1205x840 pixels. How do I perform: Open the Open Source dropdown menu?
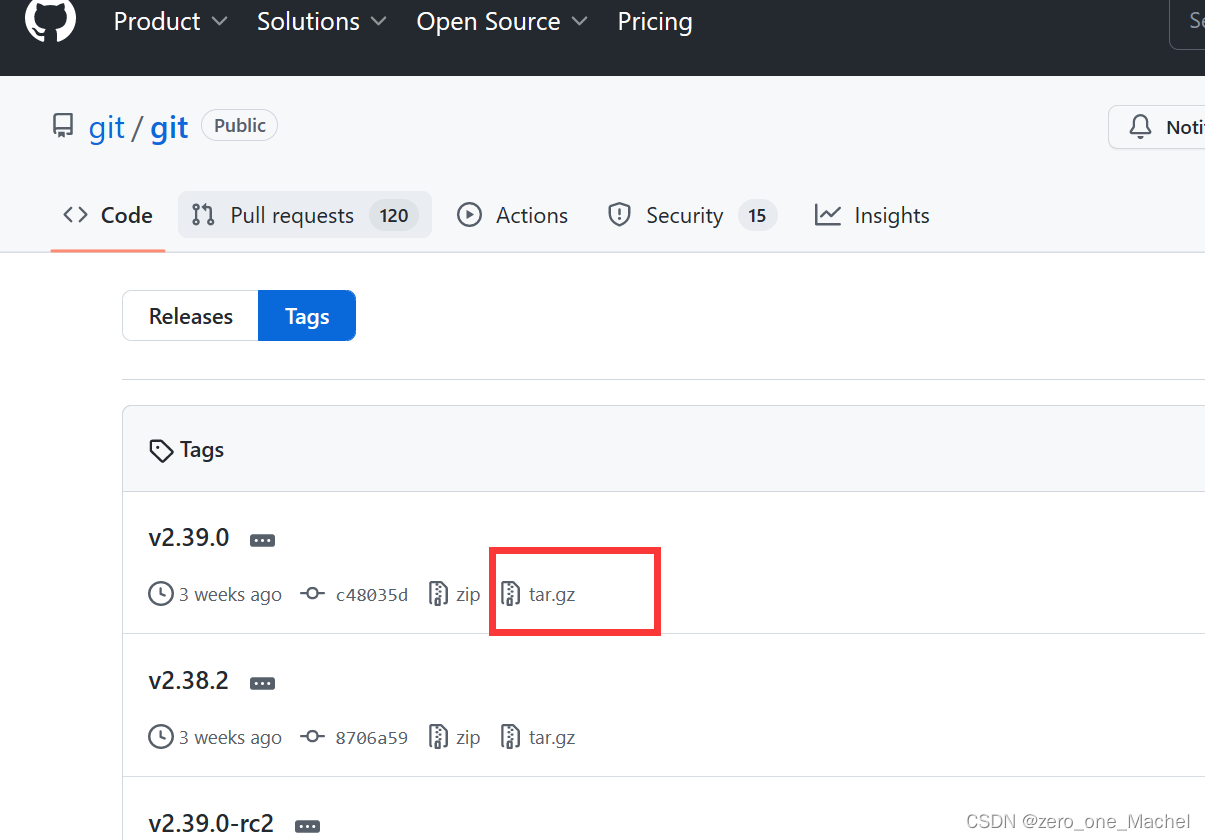(x=502, y=21)
